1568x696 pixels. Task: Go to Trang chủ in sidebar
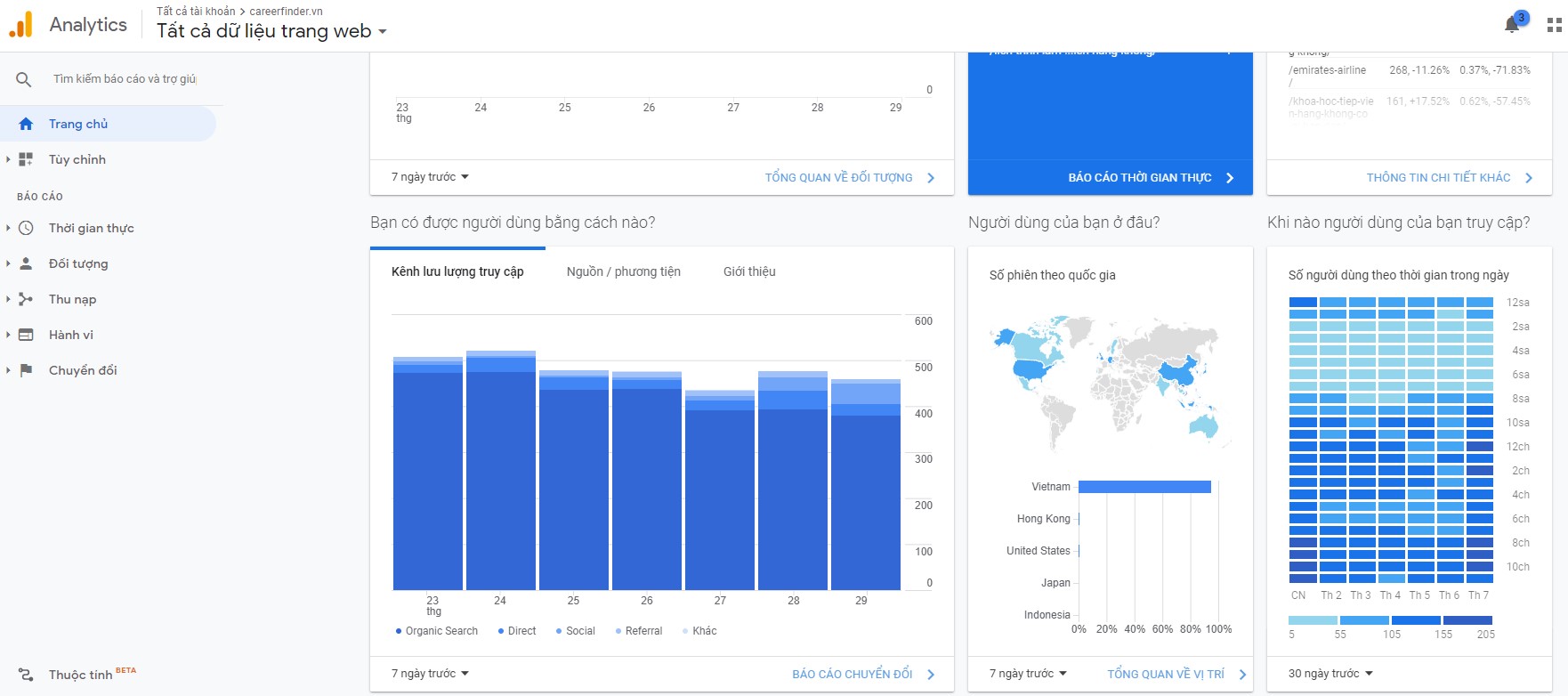tap(108, 124)
